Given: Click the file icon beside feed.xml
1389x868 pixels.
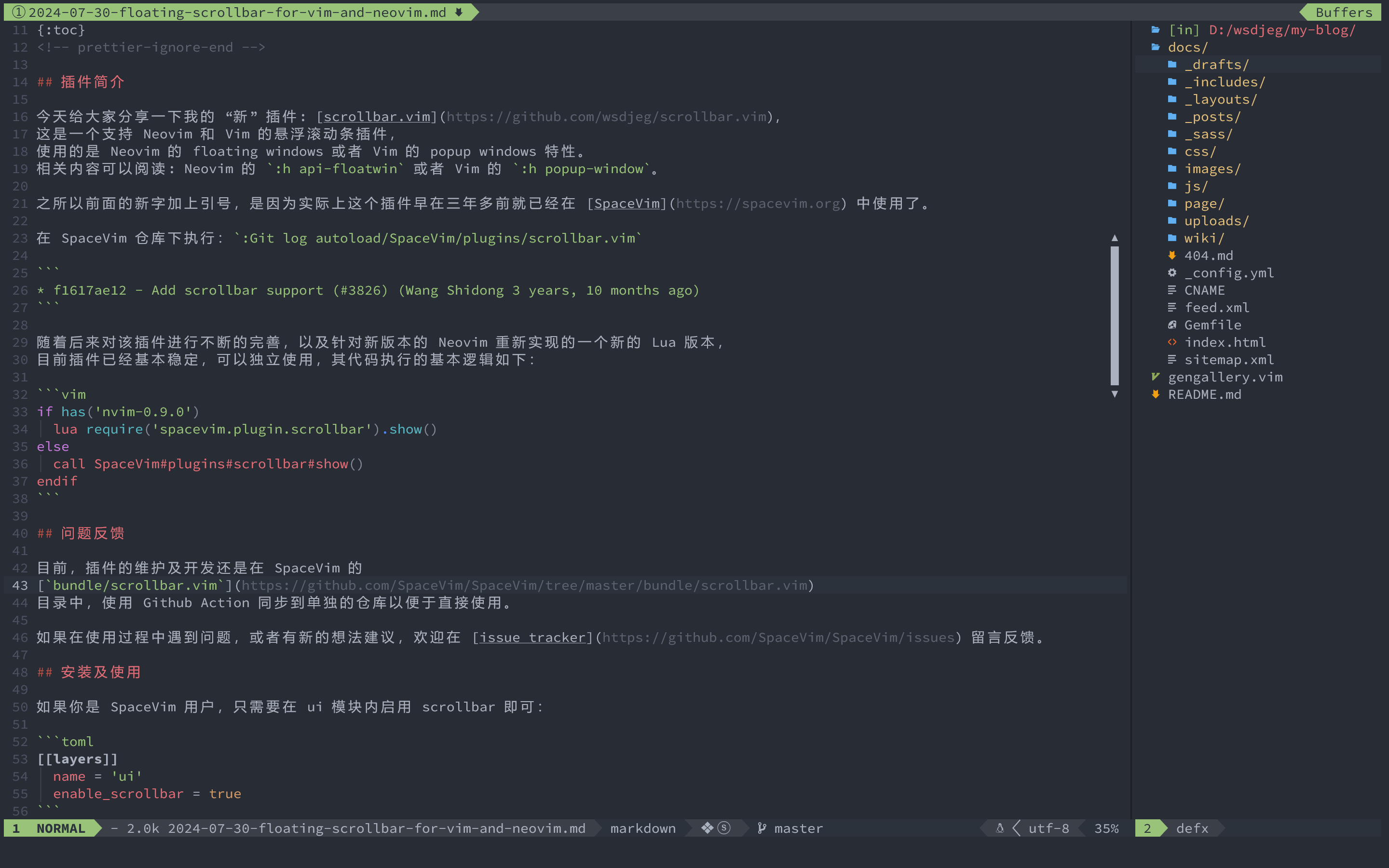Looking at the screenshot, I should click(x=1172, y=307).
